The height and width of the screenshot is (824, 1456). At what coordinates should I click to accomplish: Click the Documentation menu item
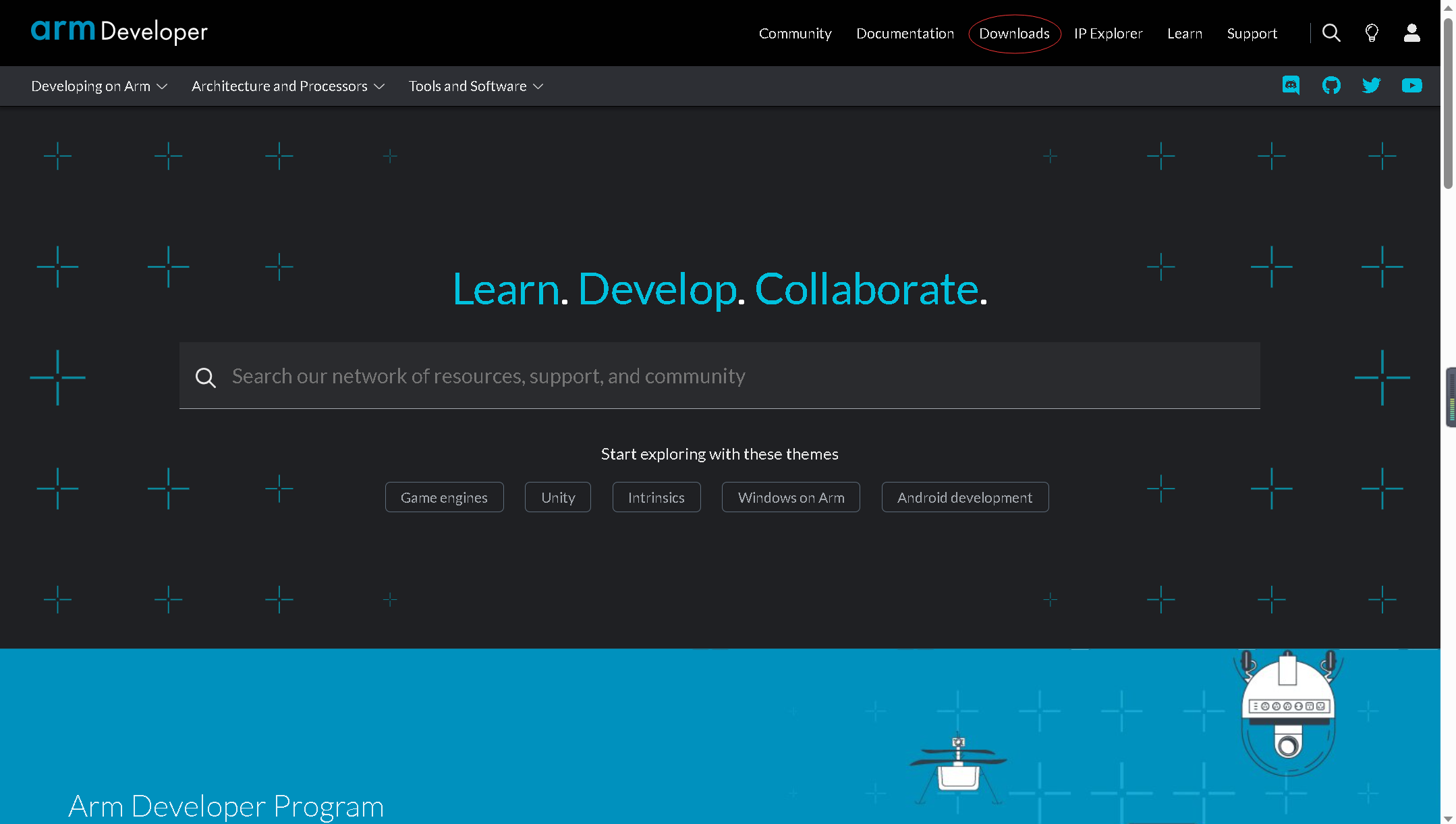[905, 33]
